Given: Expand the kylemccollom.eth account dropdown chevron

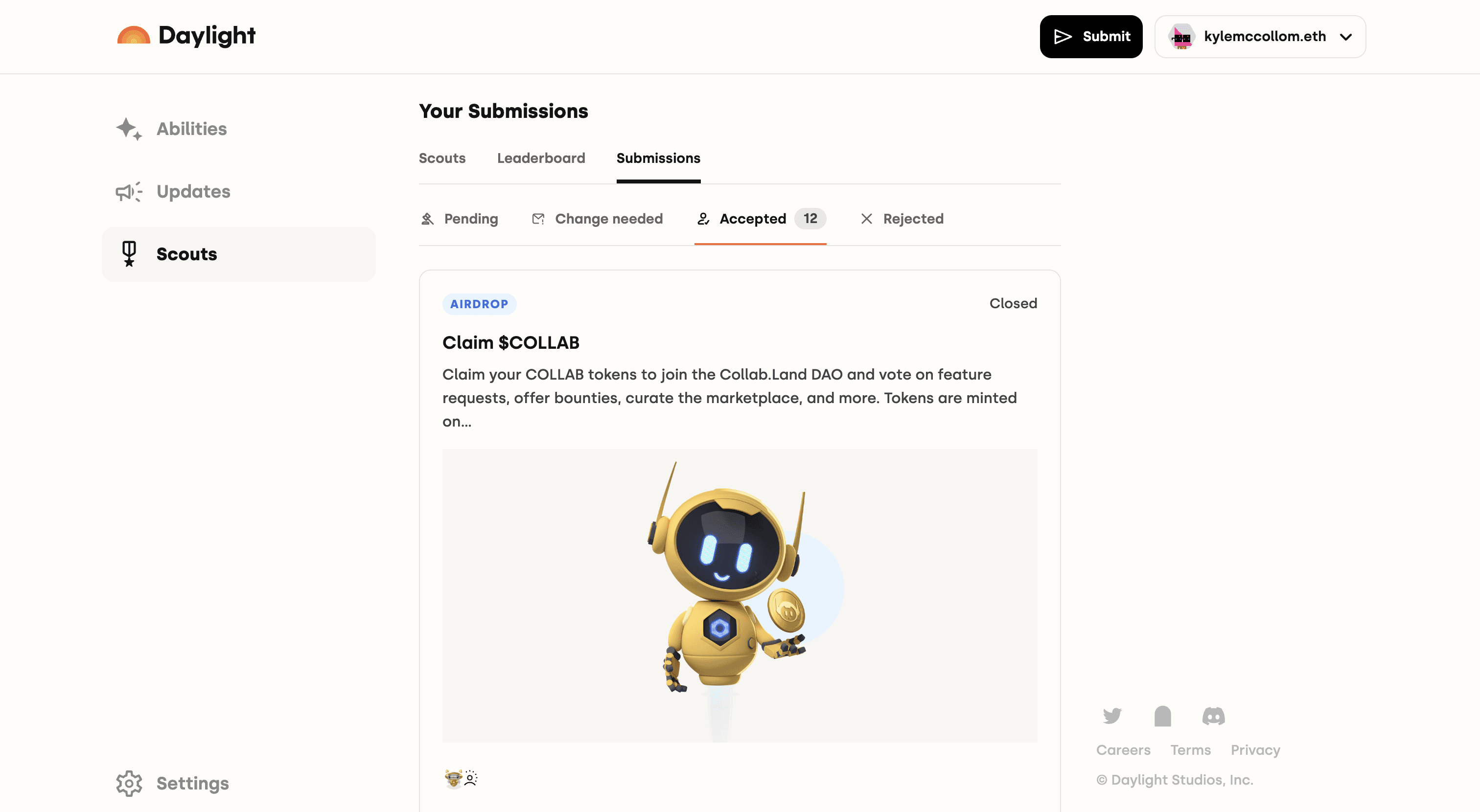Looking at the screenshot, I should [x=1345, y=37].
